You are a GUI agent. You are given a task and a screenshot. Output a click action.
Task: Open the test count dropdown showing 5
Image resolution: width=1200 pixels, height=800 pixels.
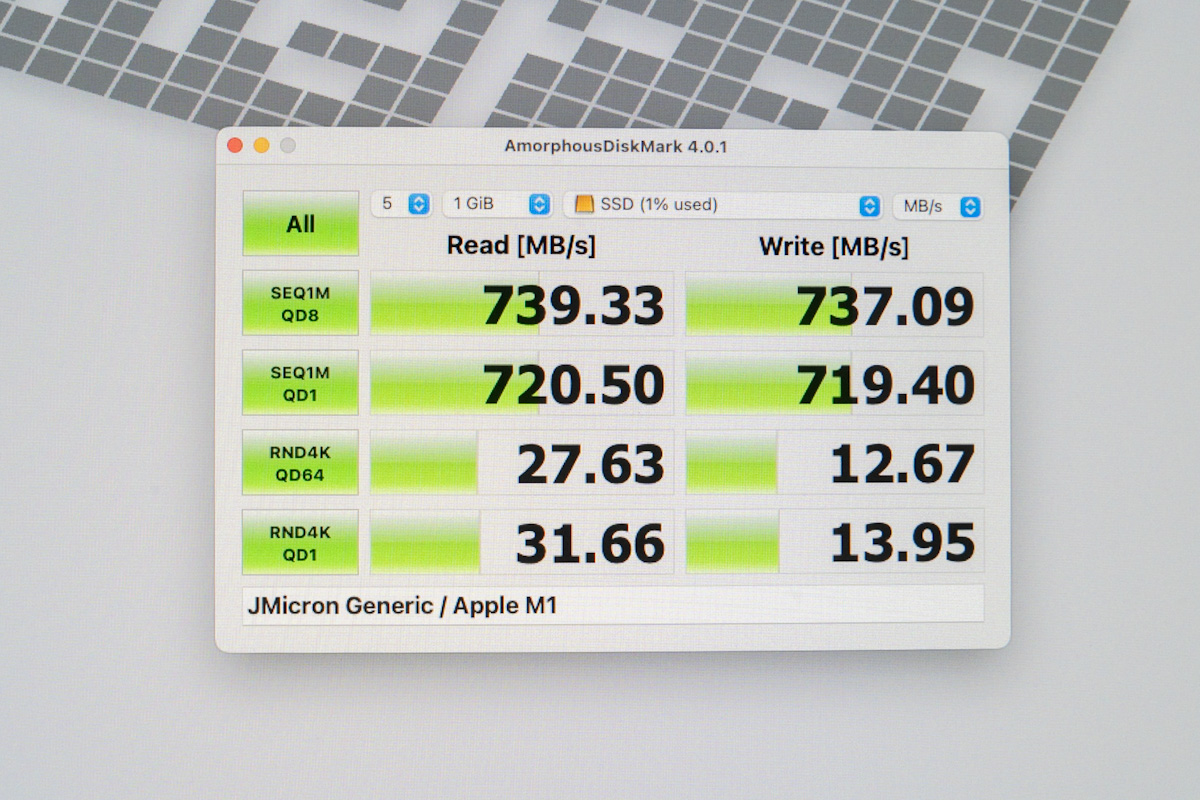pyautogui.click(x=401, y=204)
